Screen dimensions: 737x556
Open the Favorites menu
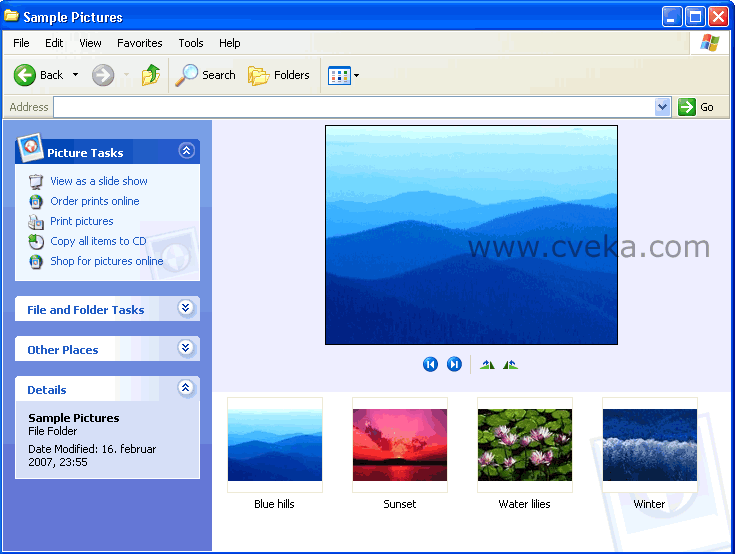pyautogui.click(x=139, y=43)
